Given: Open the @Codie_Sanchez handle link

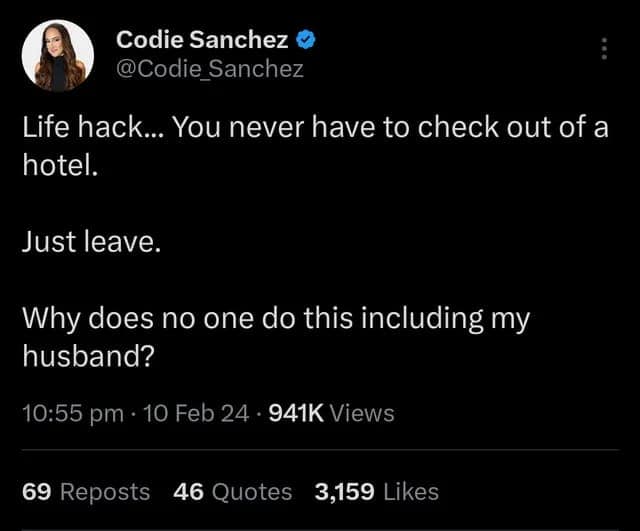Looking at the screenshot, I should tap(210, 68).
